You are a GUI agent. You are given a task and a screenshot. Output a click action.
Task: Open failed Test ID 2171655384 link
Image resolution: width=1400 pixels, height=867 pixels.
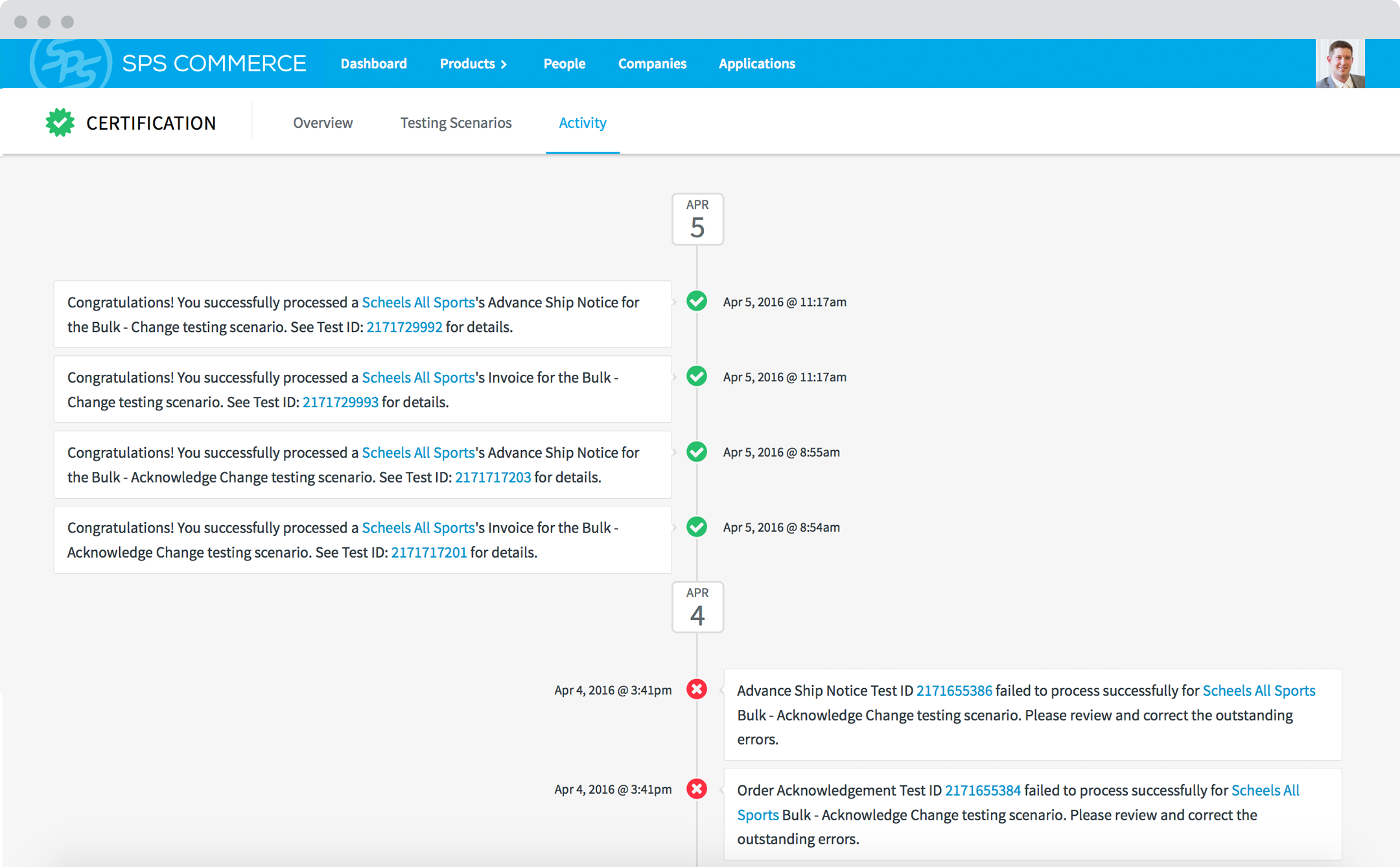983,790
